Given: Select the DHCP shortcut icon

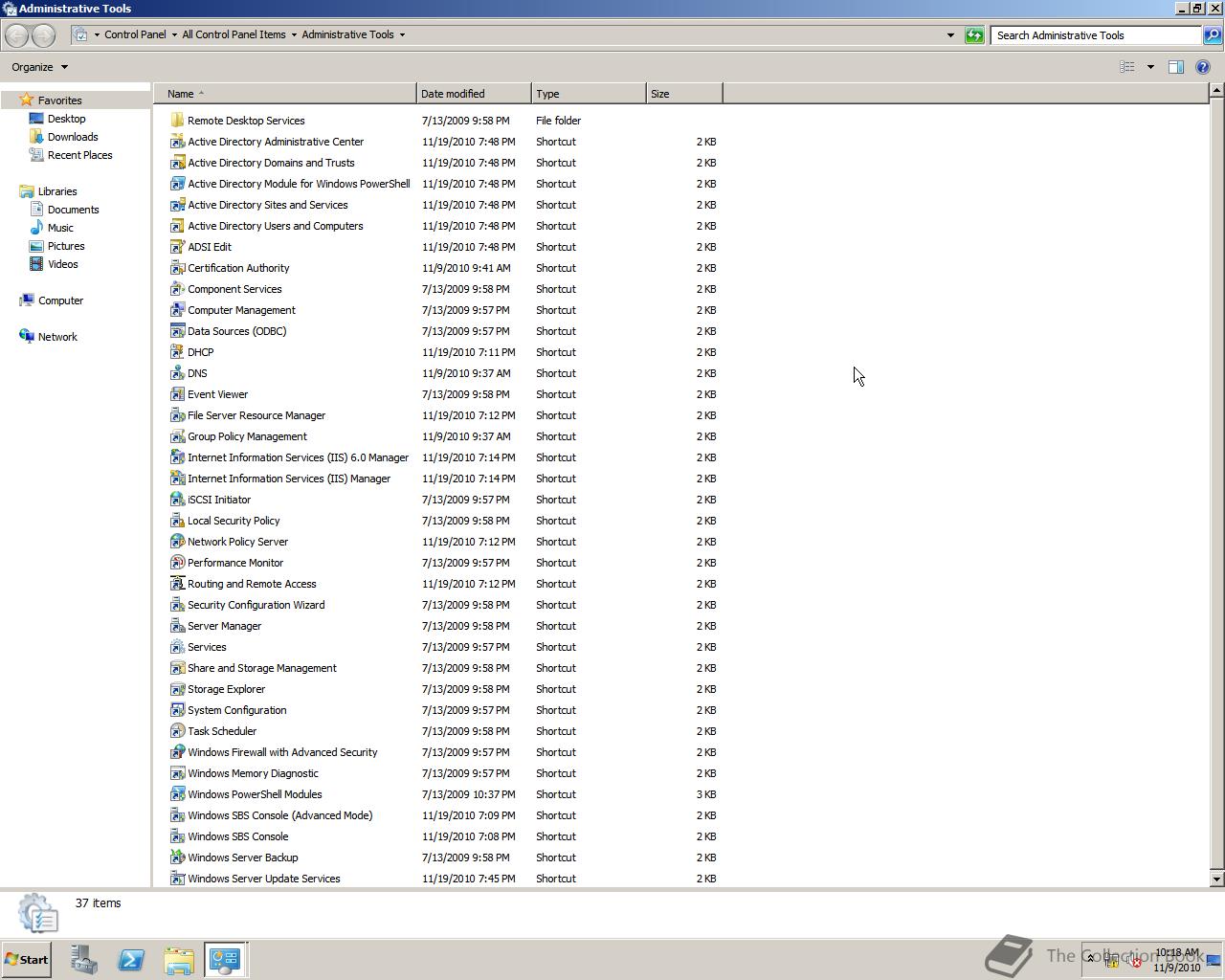Looking at the screenshot, I should click(x=177, y=352).
